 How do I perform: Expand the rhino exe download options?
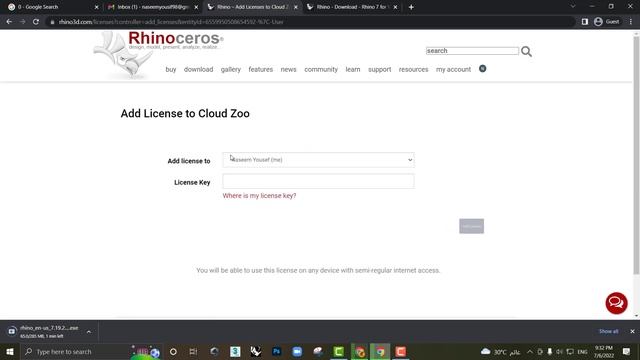click(x=89, y=331)
